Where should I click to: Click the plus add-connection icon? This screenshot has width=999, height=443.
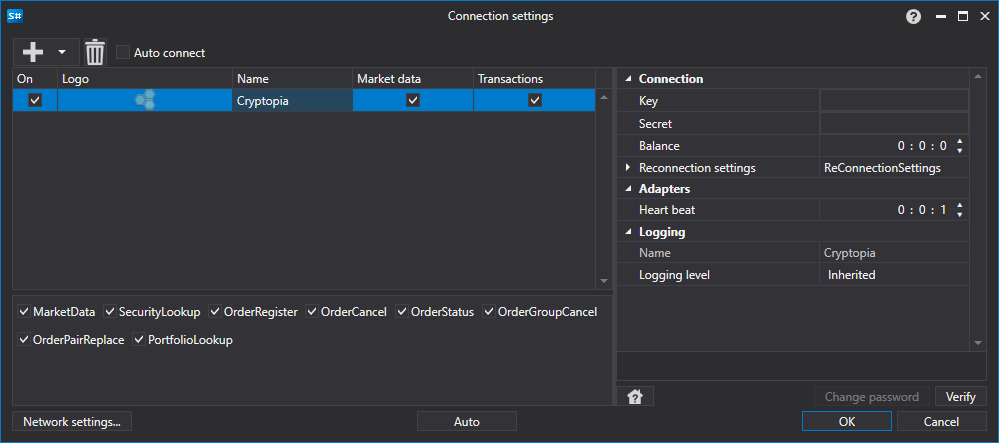click(32, 52)
